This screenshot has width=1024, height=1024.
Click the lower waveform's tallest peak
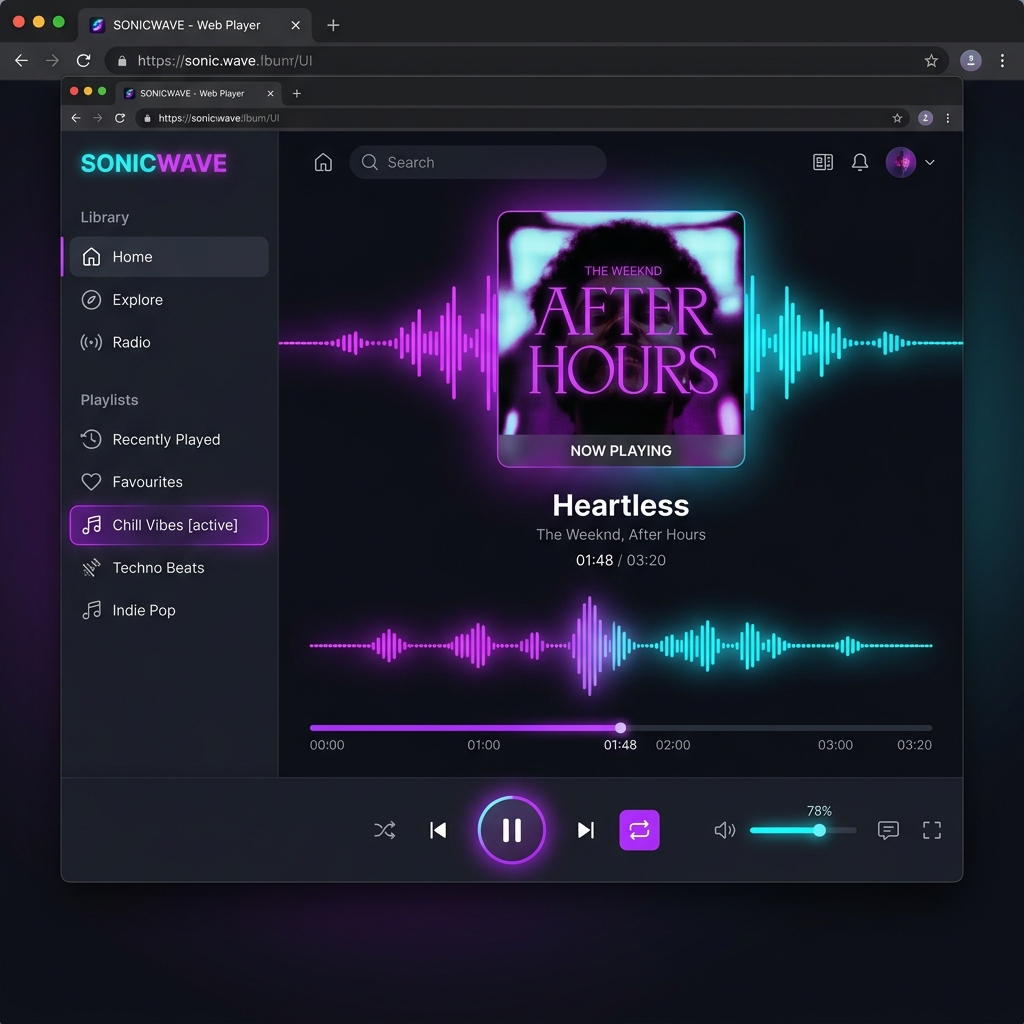[589, 645]
